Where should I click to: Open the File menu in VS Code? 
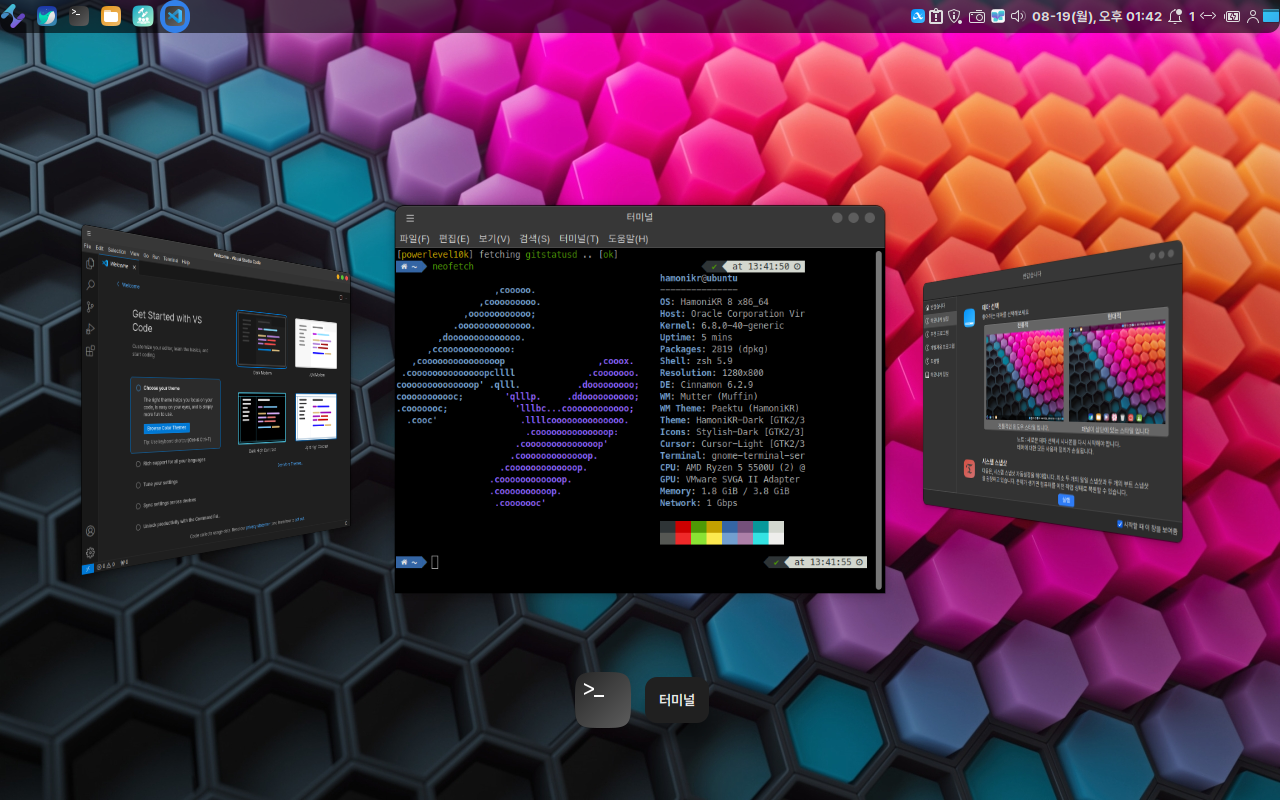[x=87, y=246]
